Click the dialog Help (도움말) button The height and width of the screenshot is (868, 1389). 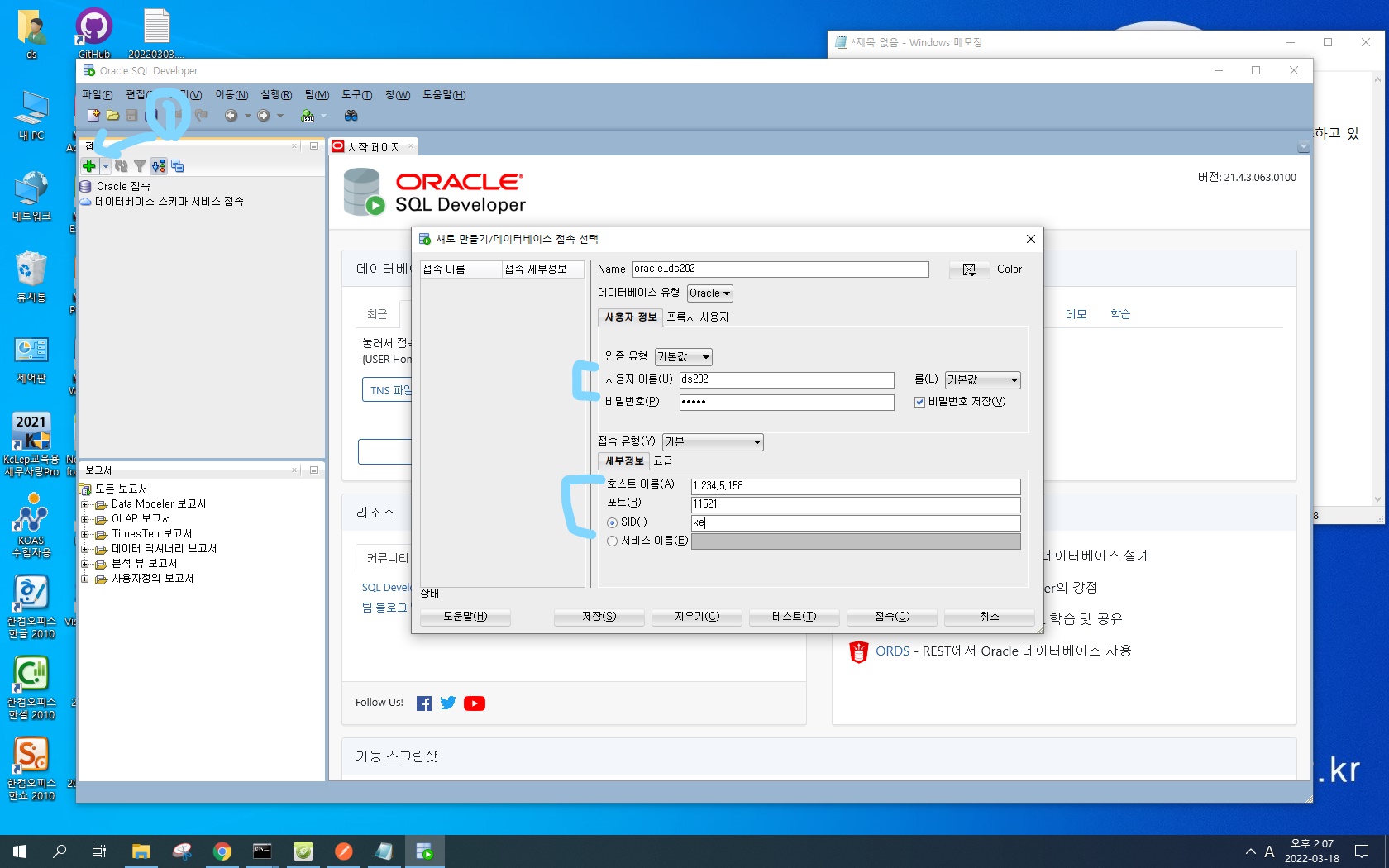point(465,617)
